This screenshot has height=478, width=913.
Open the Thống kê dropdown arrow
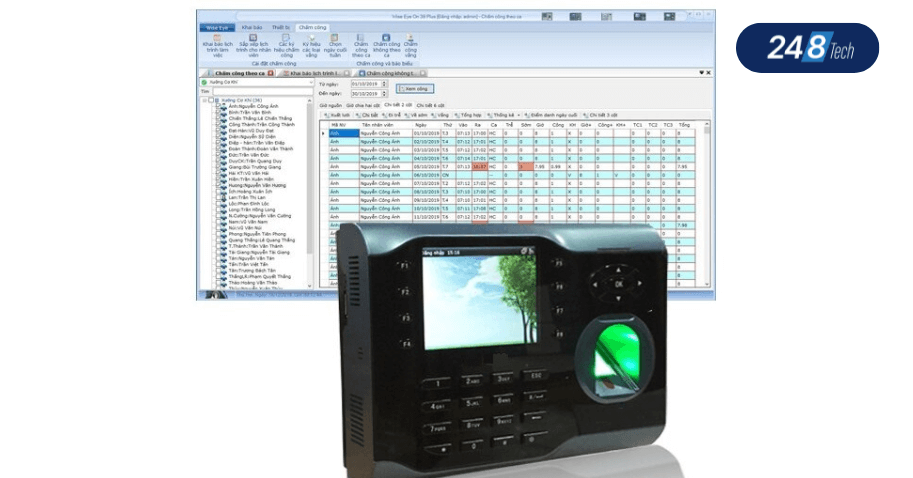click(x=518, y=115)
